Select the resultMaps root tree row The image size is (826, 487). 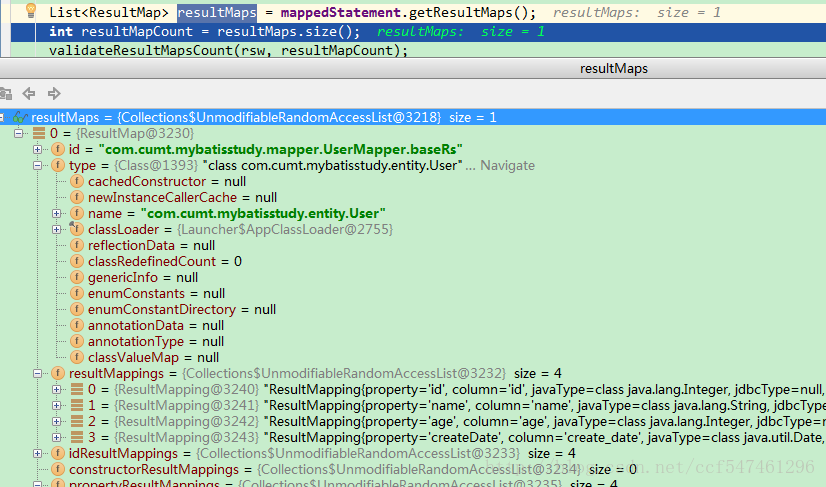pyautogui.click(x=413, y=117)
